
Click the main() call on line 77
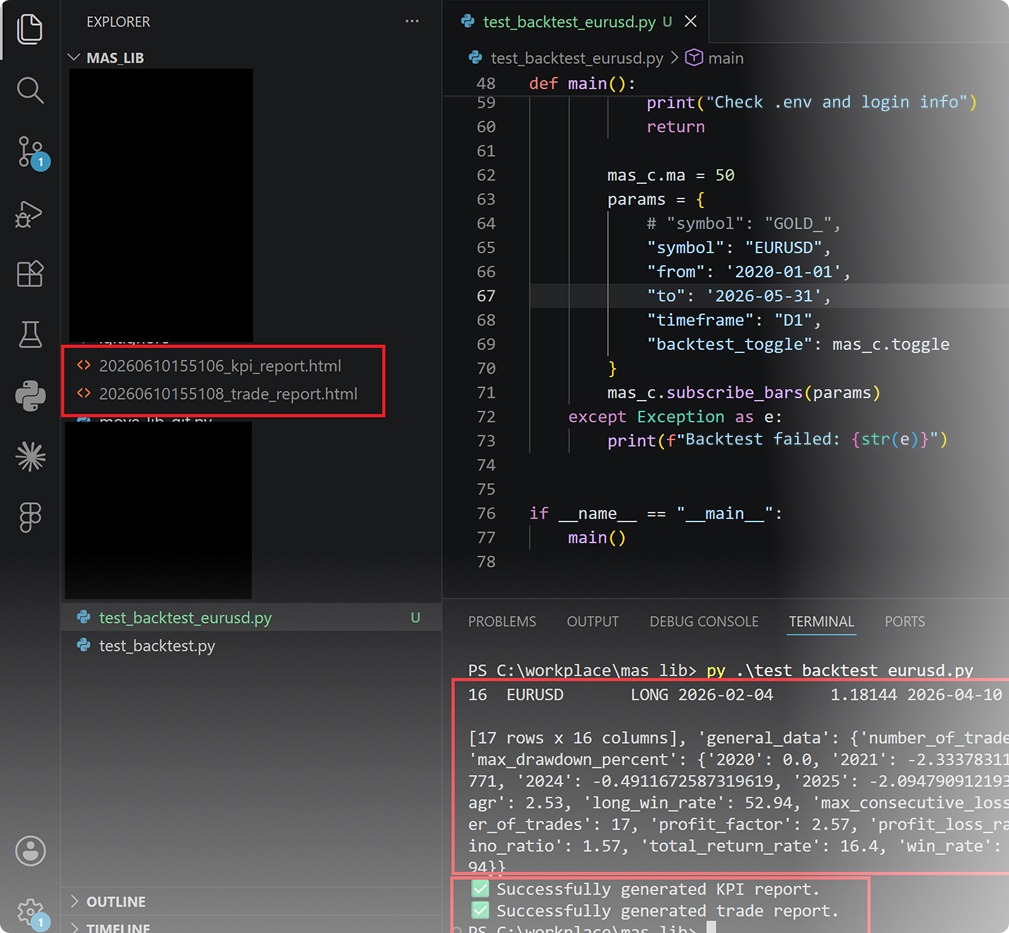(x=597, y=537)
